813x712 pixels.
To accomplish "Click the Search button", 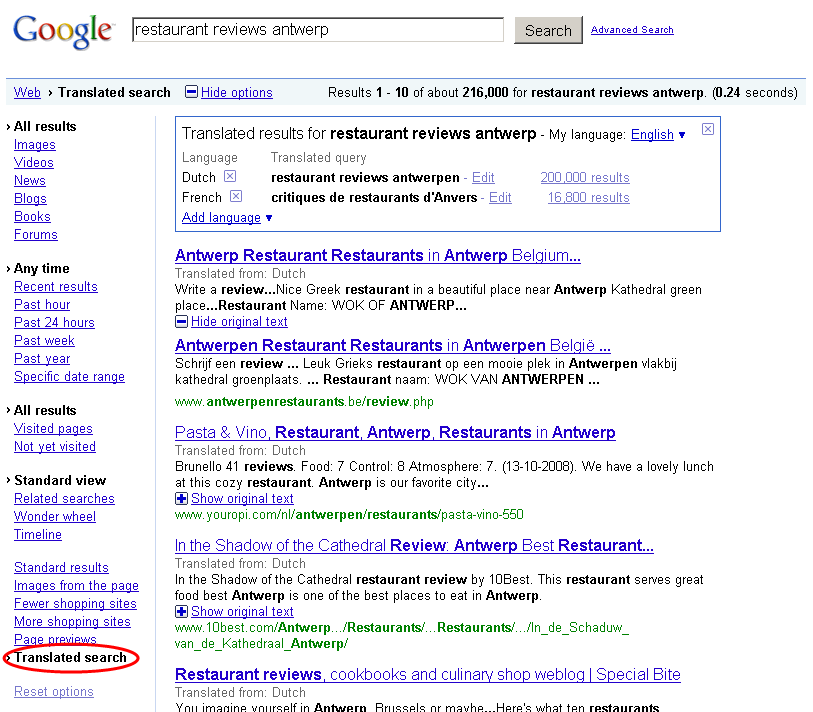I will 548,30.
